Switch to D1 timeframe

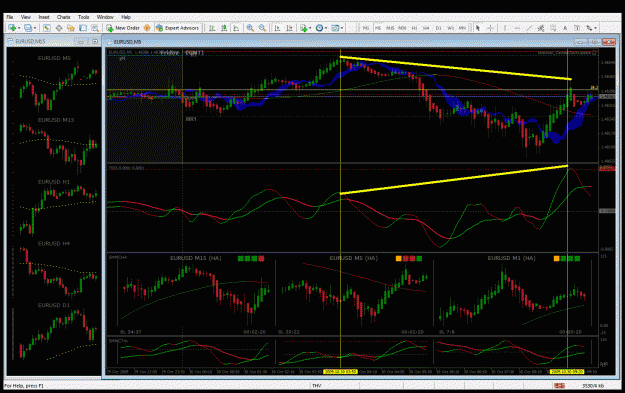tap(438, 28)
